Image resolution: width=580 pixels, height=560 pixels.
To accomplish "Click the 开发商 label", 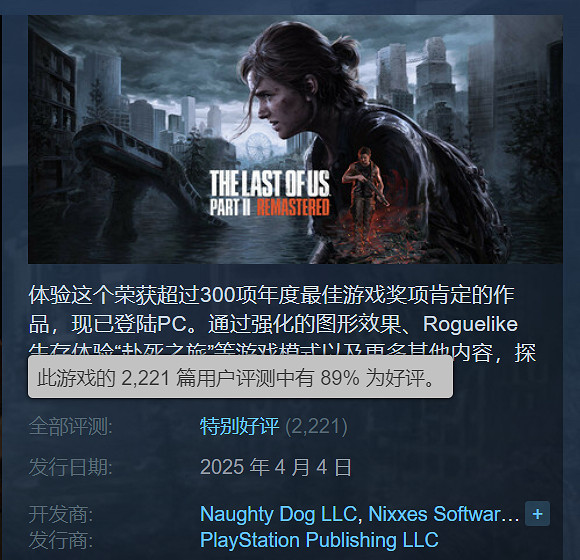I will coord(61,514).
